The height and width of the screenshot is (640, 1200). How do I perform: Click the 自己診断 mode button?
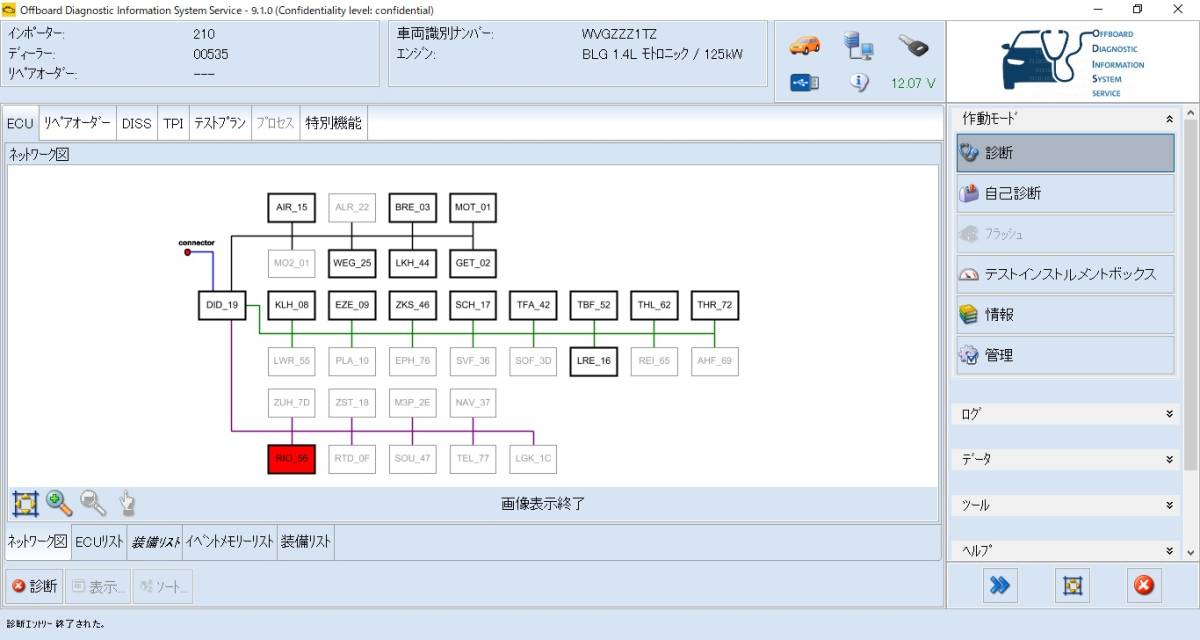click(1065, 193)
